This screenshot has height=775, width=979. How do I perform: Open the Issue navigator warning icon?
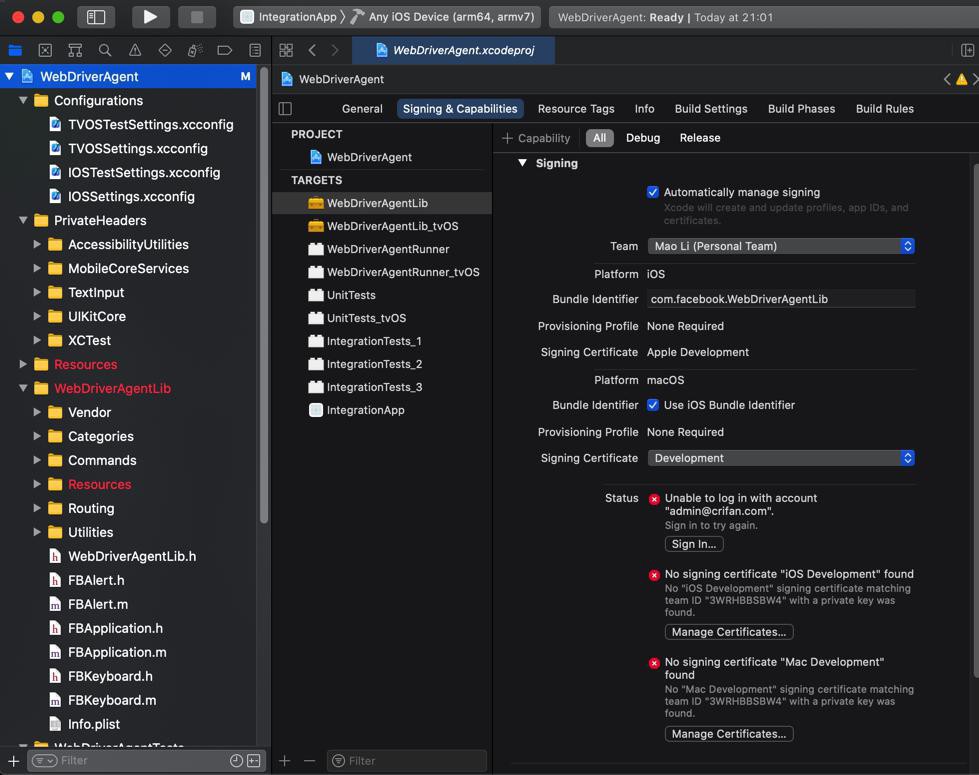pos(135,51)
